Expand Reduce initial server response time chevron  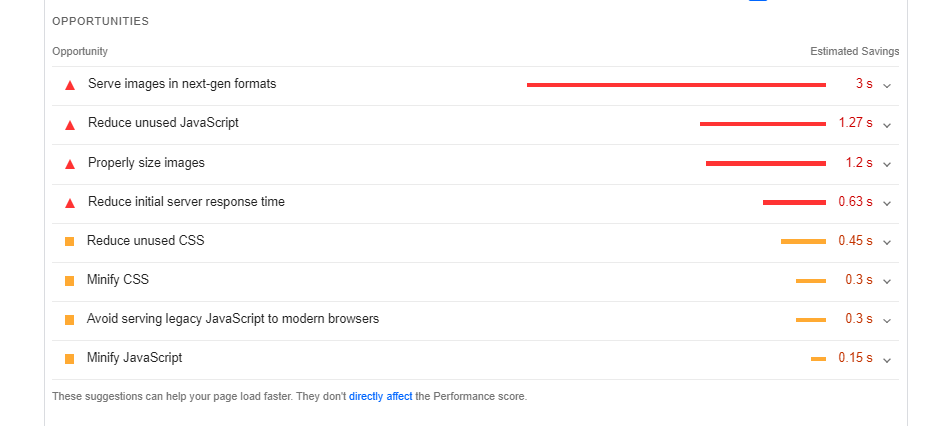(x=887, y=202)
